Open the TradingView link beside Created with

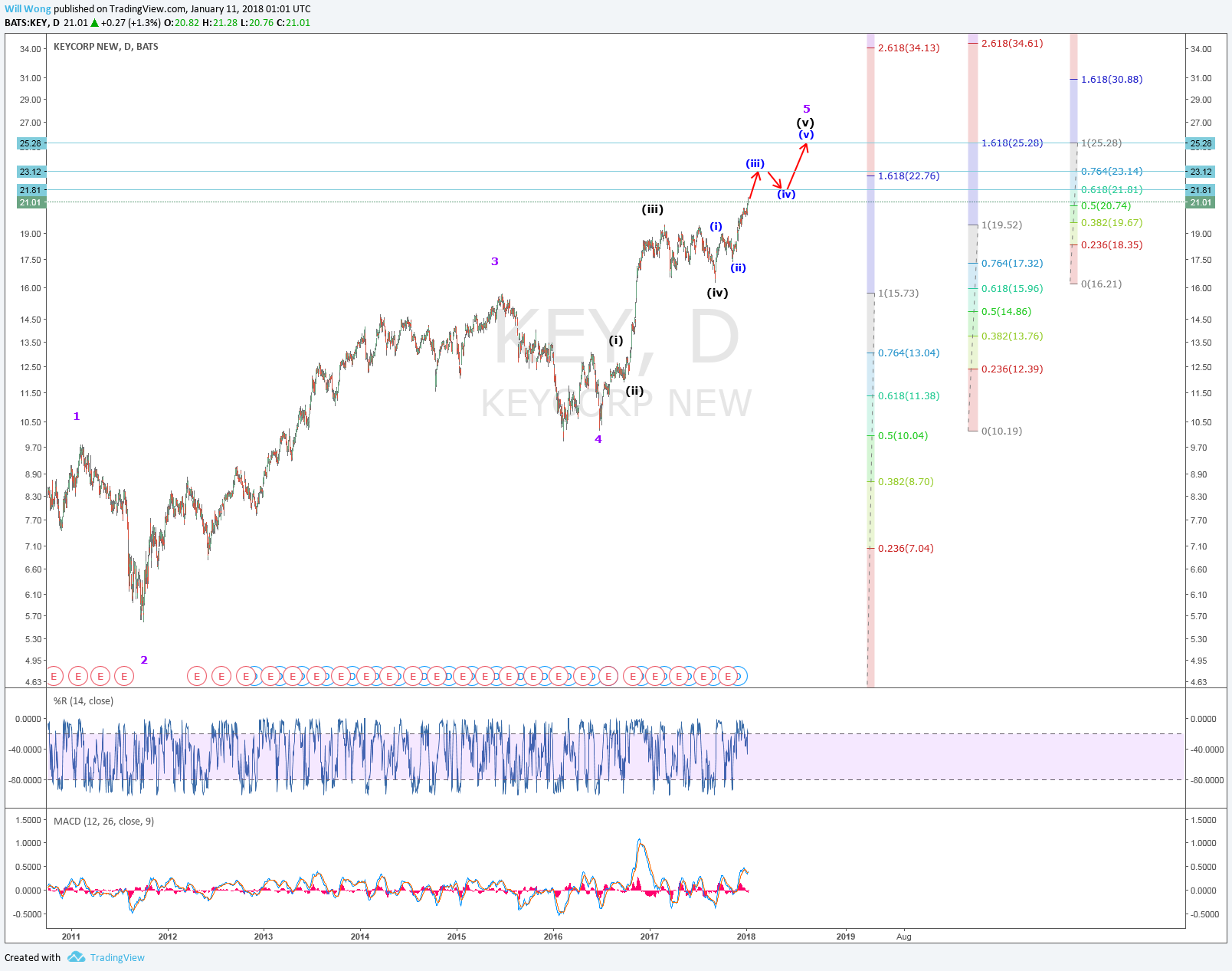coord(117,957)
